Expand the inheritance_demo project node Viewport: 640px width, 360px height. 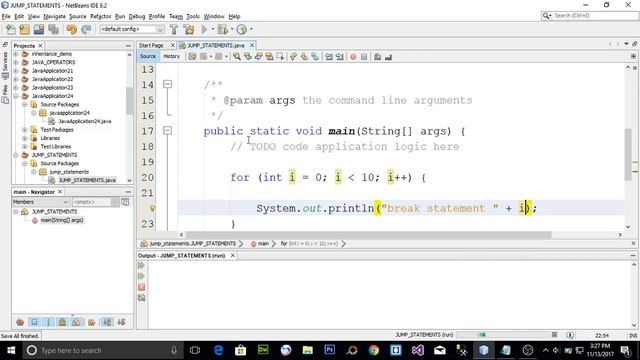tap(16, 54)
